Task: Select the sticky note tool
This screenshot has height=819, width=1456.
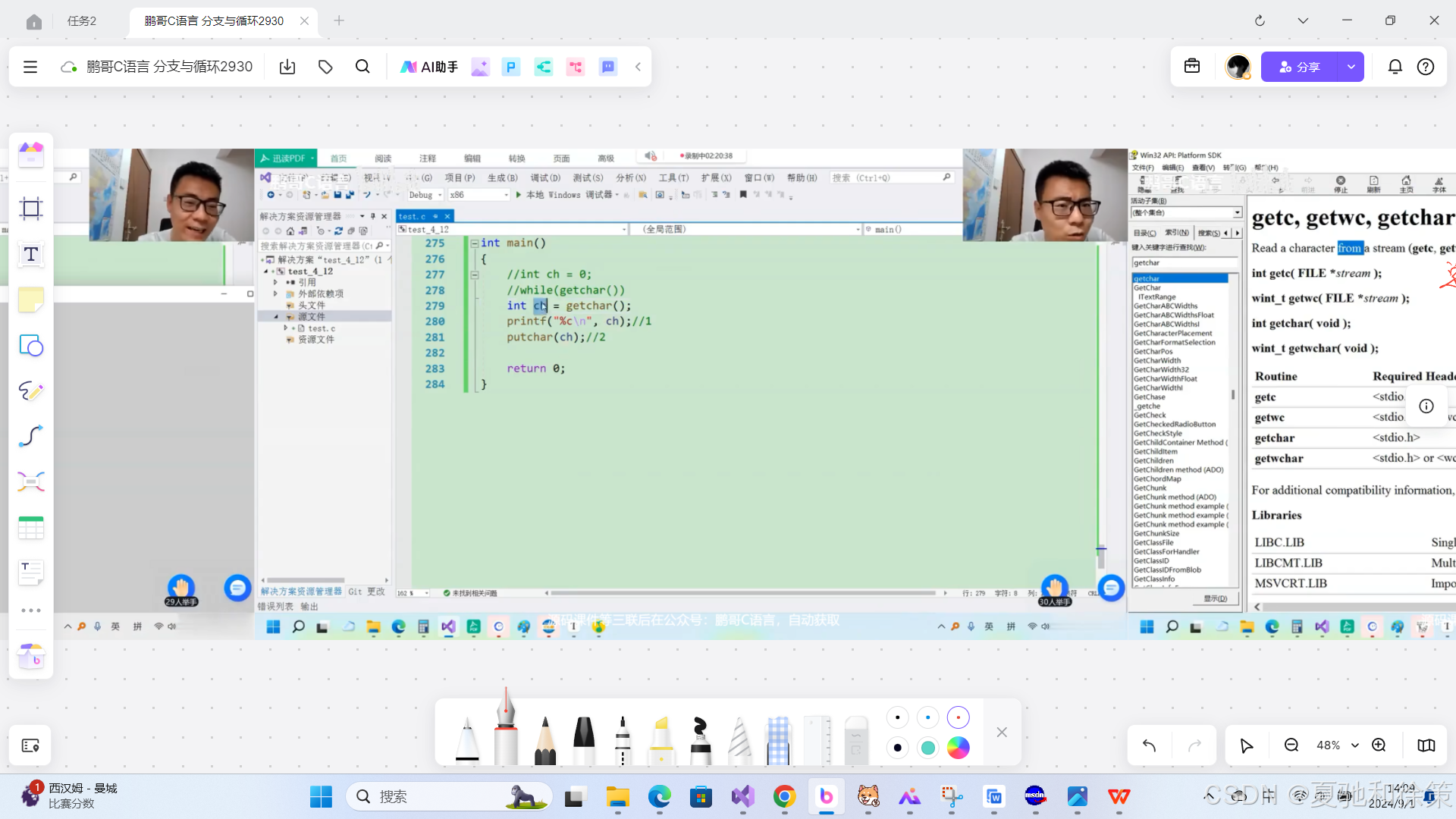Action: click(31, 300)
